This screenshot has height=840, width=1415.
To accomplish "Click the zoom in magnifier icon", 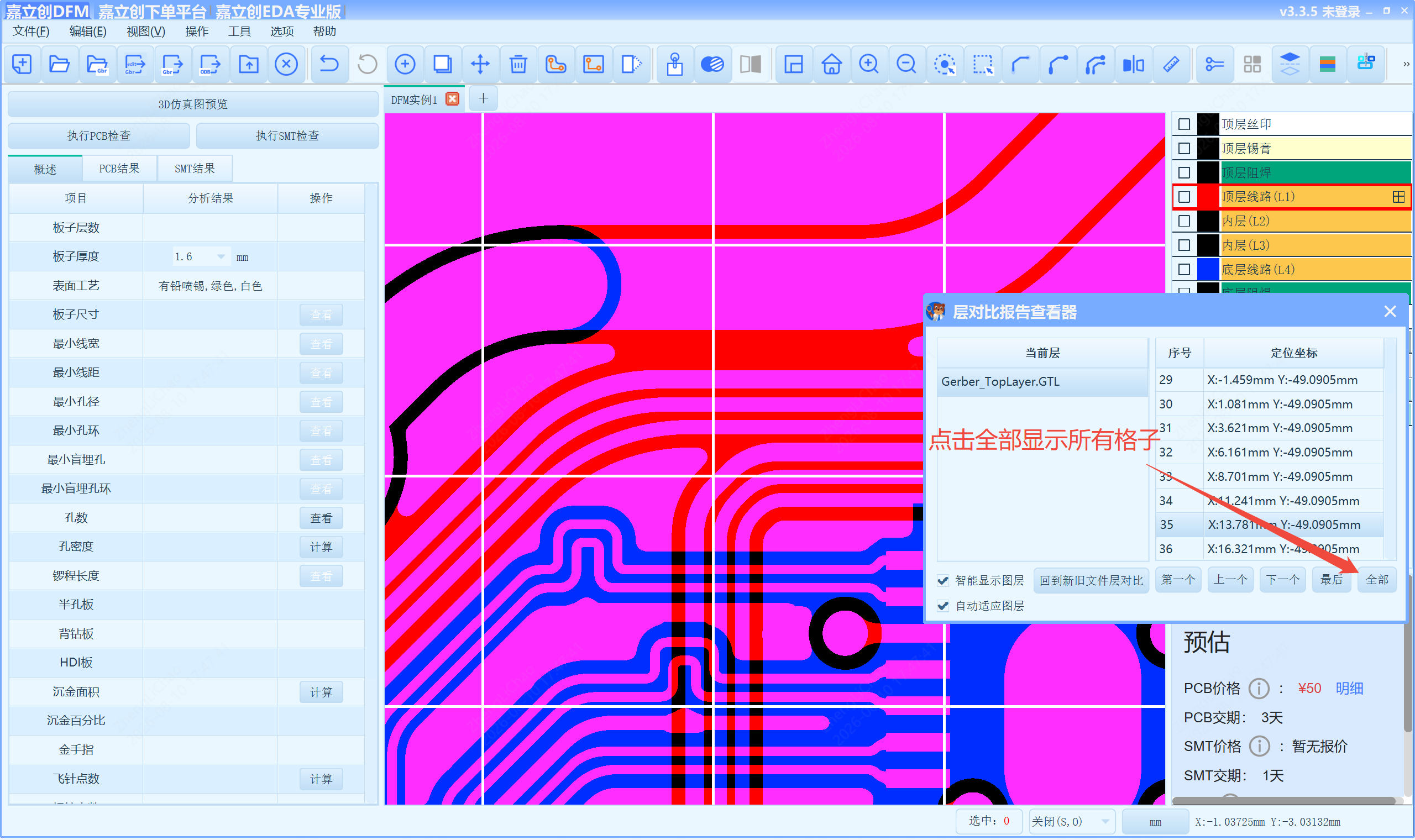I will tap(869, 64).
